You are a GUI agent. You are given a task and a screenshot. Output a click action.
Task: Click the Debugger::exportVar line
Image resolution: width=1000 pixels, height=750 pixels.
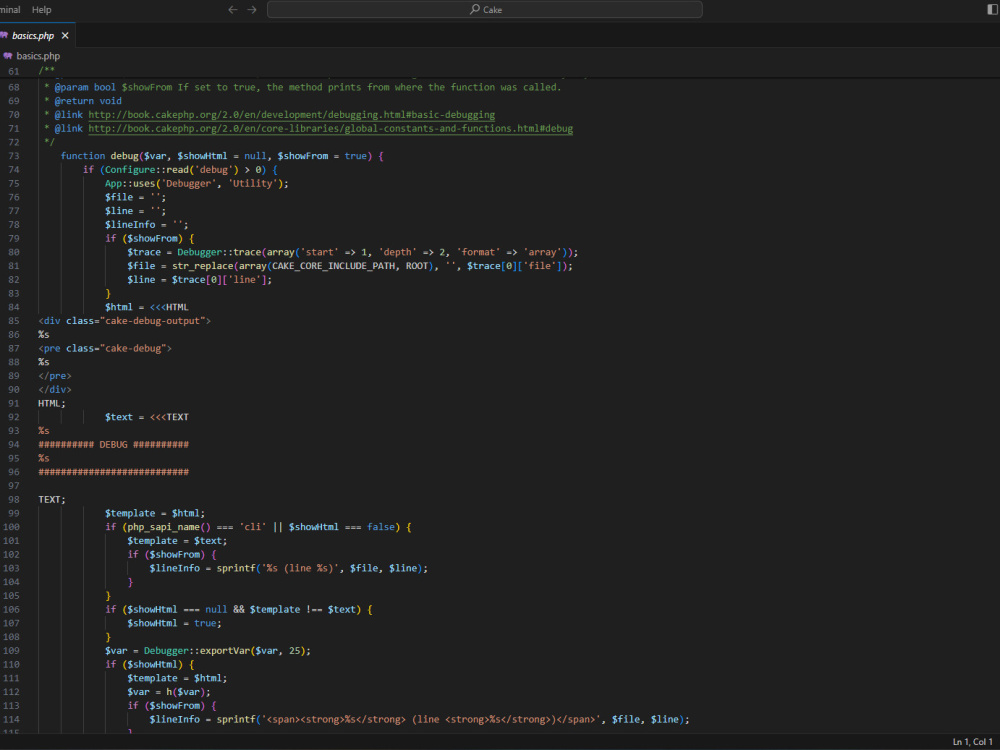tap(208, 651)
